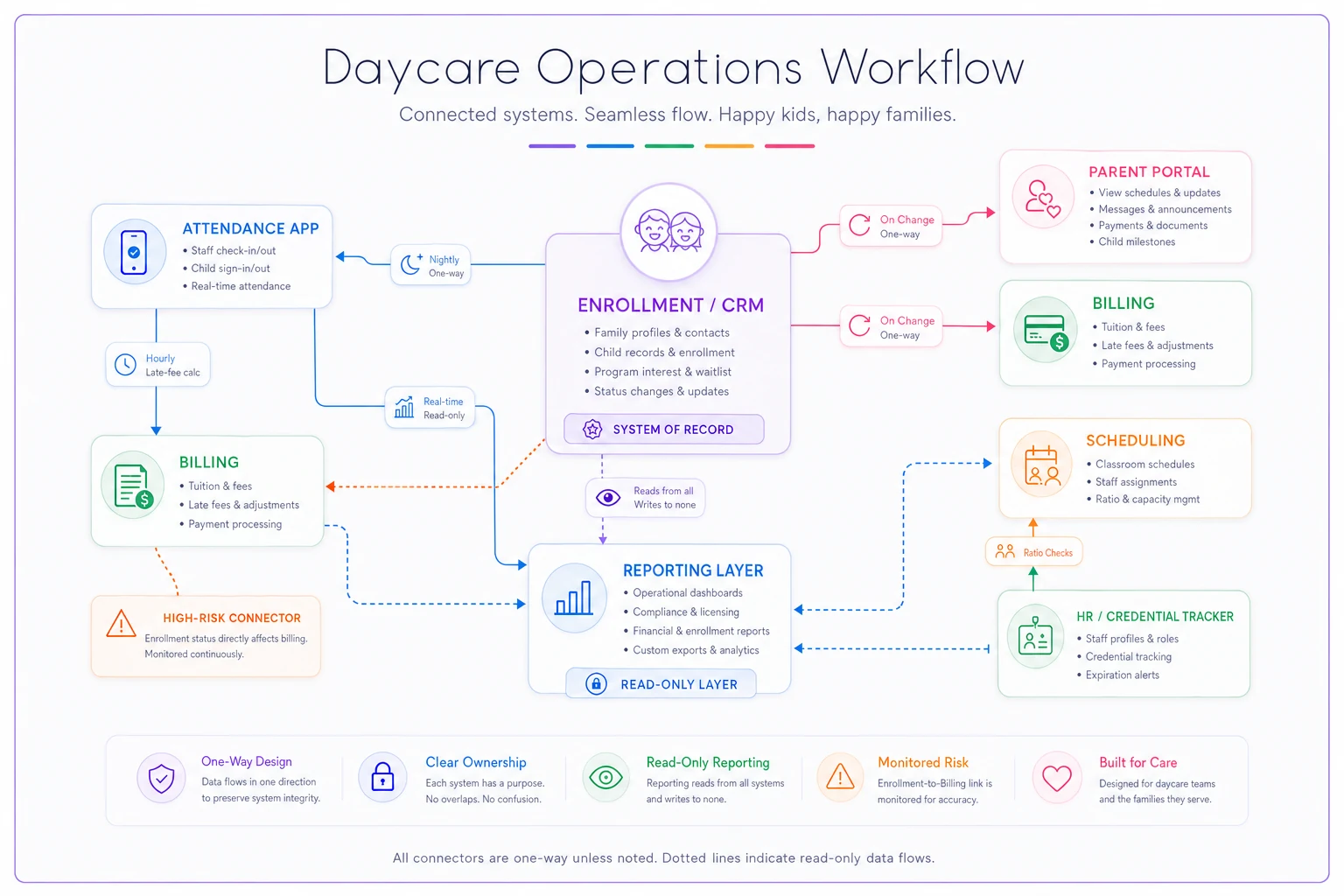This screenshot has width=1344, height=896.
Task: Click the HIGH-RISK CONNECTOR heading
Action: tap(232, 618)
